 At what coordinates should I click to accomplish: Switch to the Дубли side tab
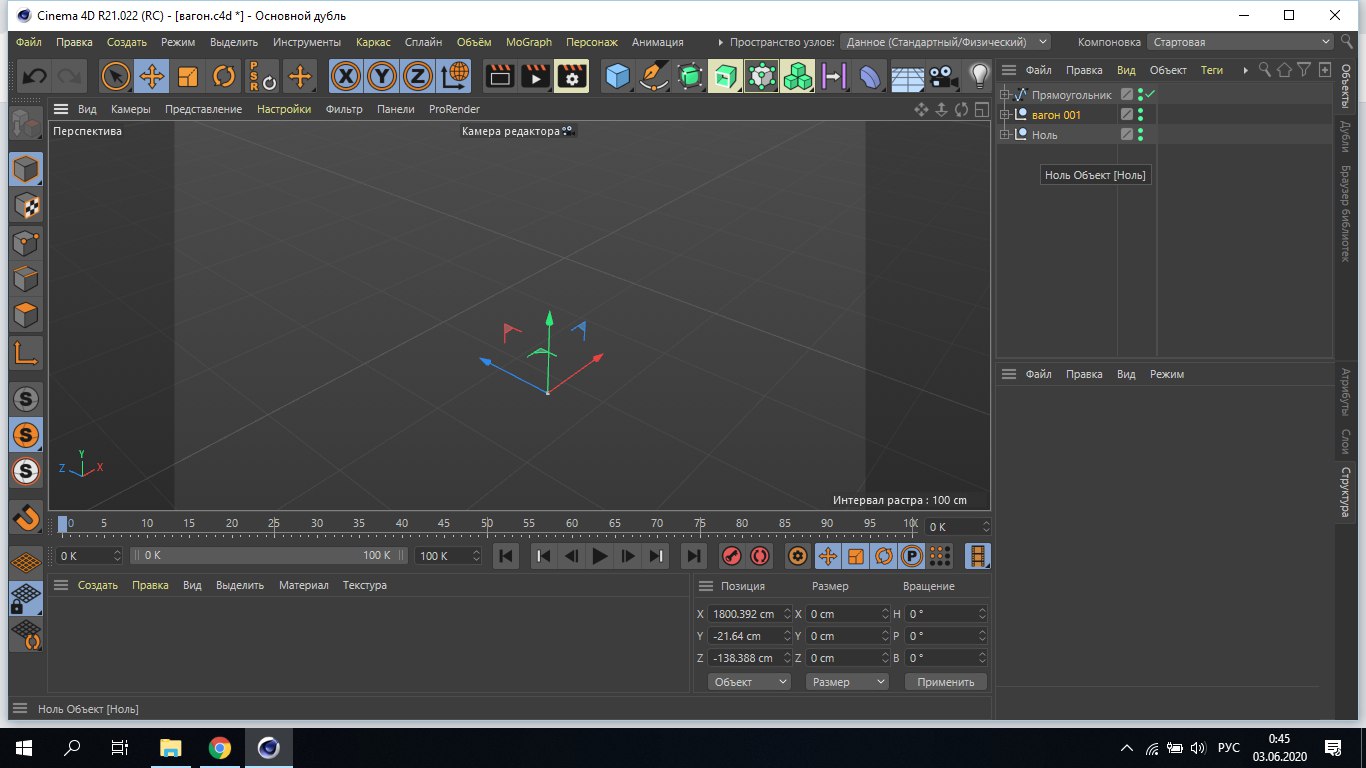pyautogui.click(x=1346, y=137)
